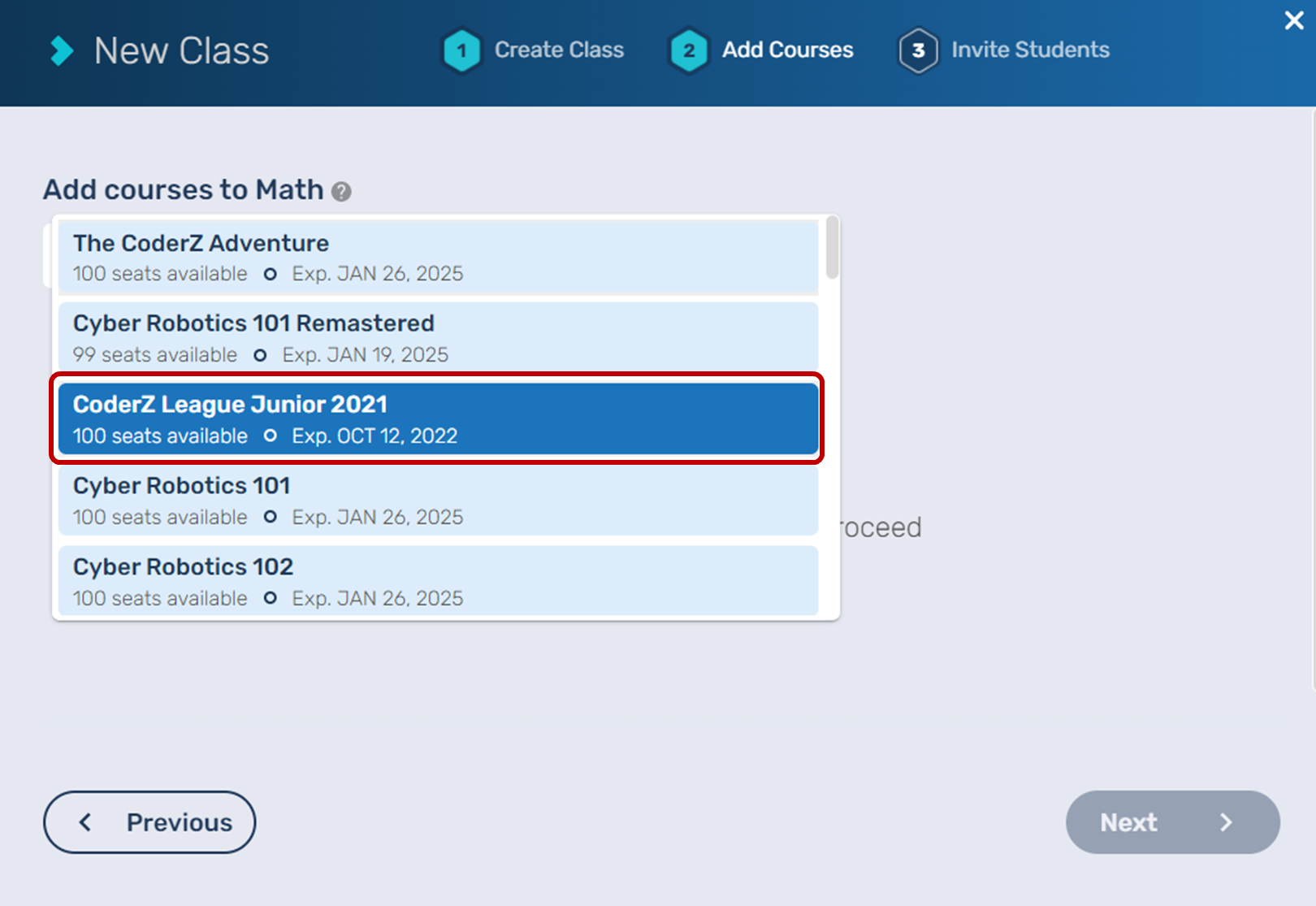Viewport: 1316px width, 906px height.
Task: Click the step 3 hexagon icon
Action: [918, 51]
